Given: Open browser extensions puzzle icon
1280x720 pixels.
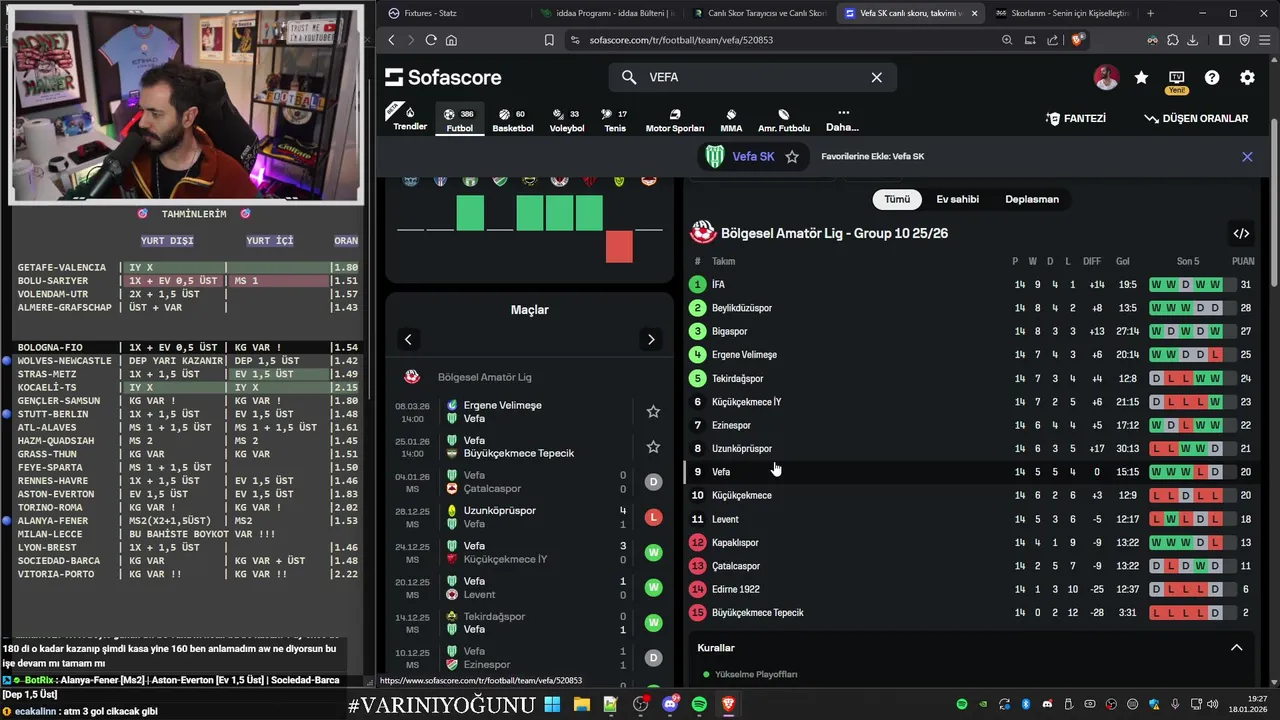Looking at the screenshot, I should click(x=1172, y=40).
